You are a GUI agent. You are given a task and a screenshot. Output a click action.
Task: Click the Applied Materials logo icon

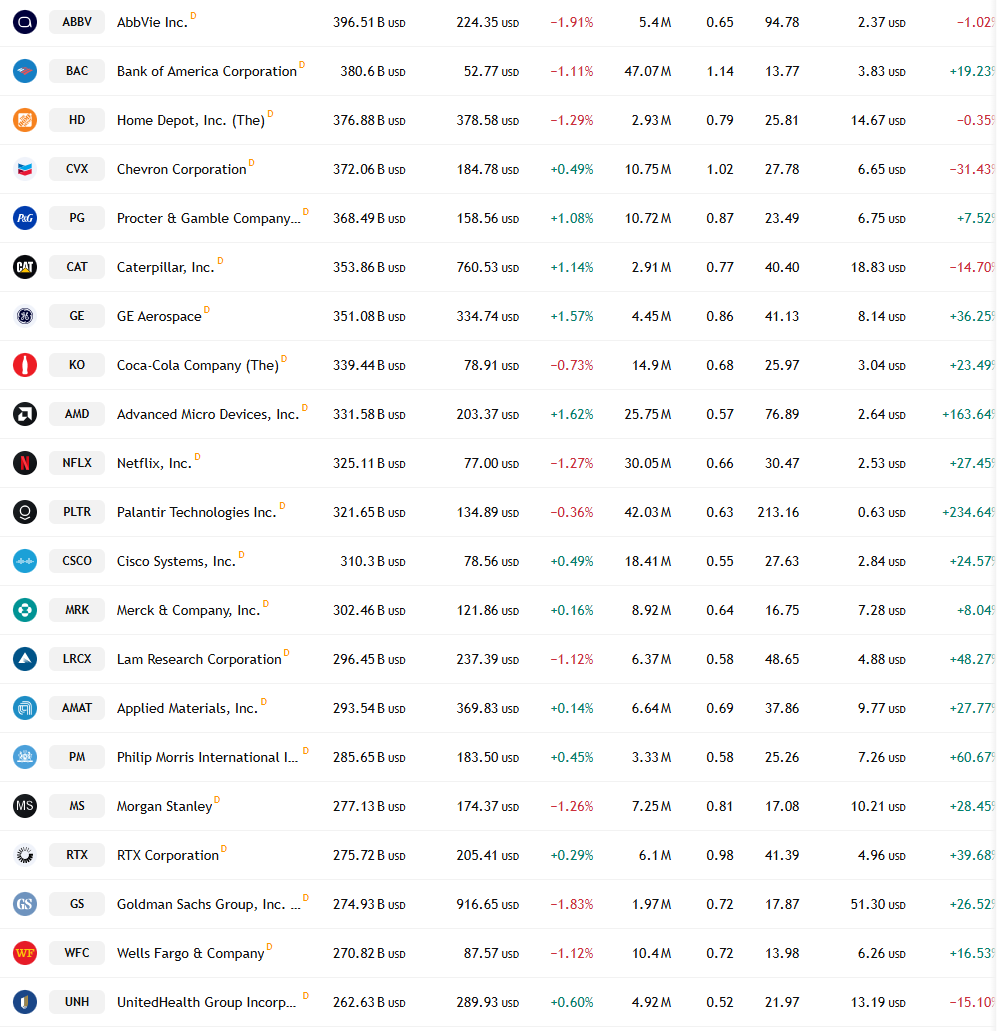coord(25,708)
